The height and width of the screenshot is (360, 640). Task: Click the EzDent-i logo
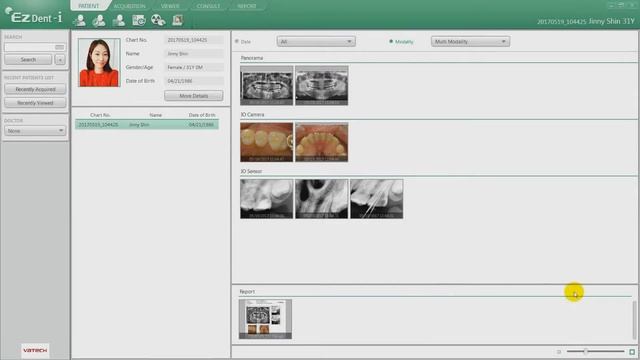click(x=34, y=17)
